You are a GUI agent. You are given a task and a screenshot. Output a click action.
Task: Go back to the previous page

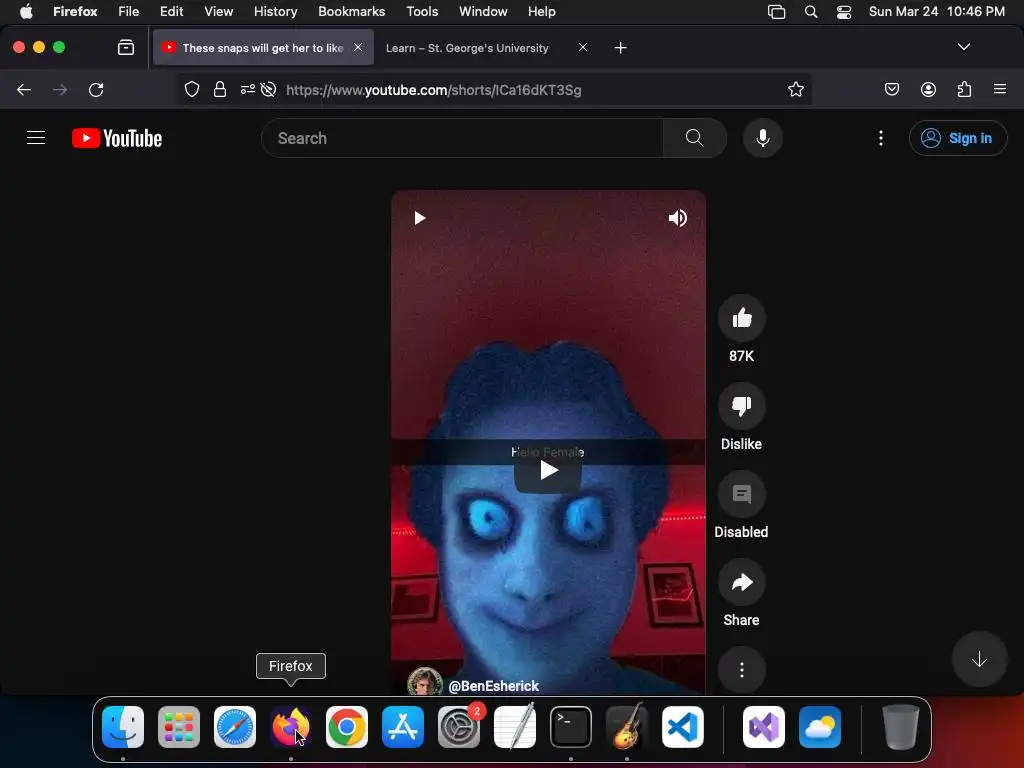pos(24,89)
